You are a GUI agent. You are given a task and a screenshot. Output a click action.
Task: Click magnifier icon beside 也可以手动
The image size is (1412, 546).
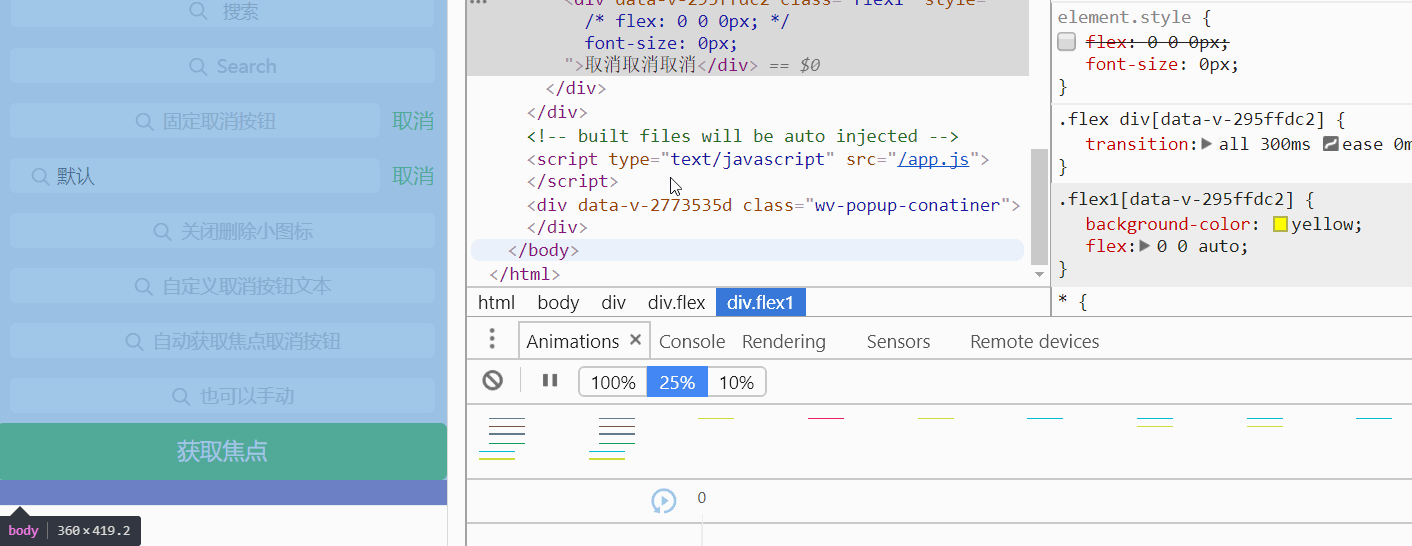click(181, 396)
